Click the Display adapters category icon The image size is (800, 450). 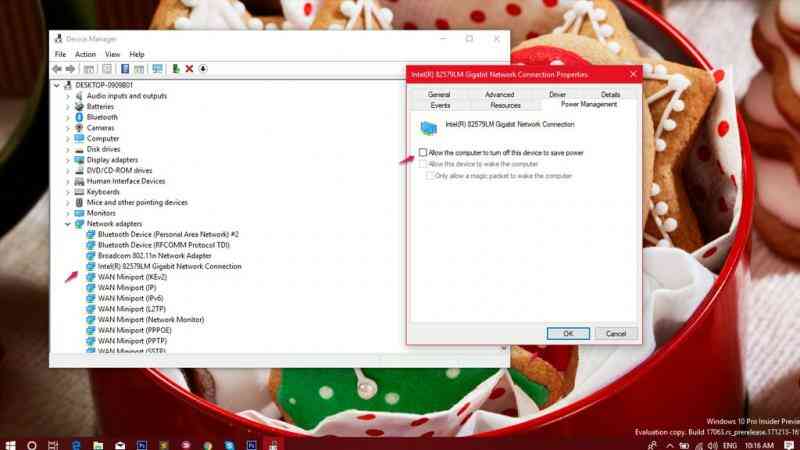point(79,160)
